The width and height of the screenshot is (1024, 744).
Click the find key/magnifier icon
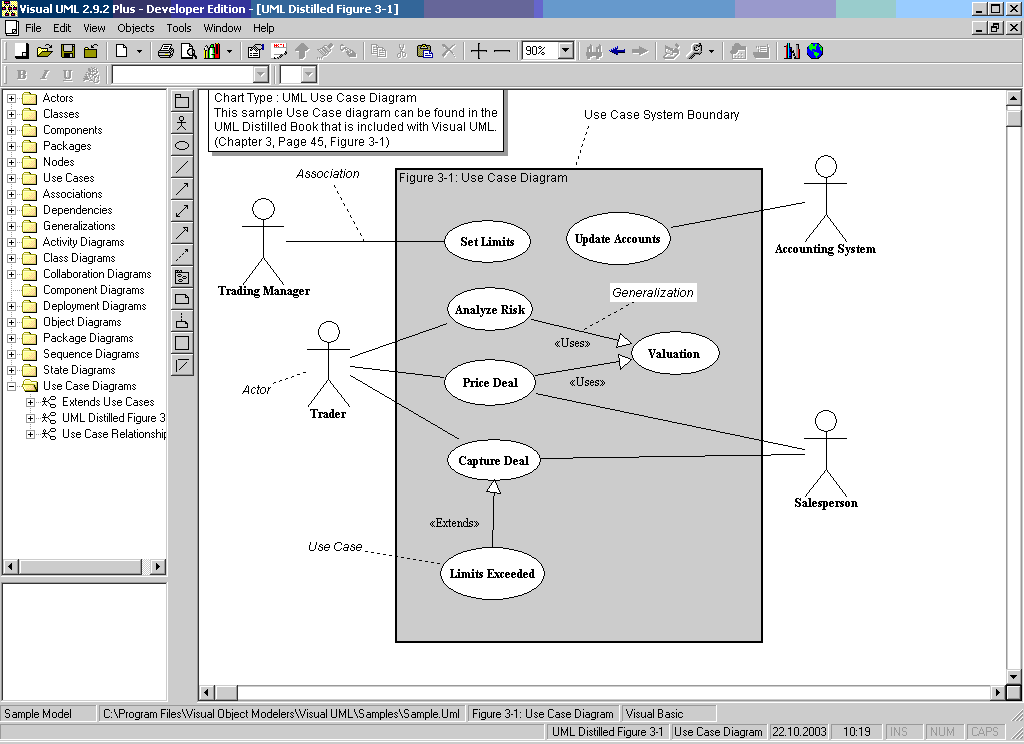(696, 51)
